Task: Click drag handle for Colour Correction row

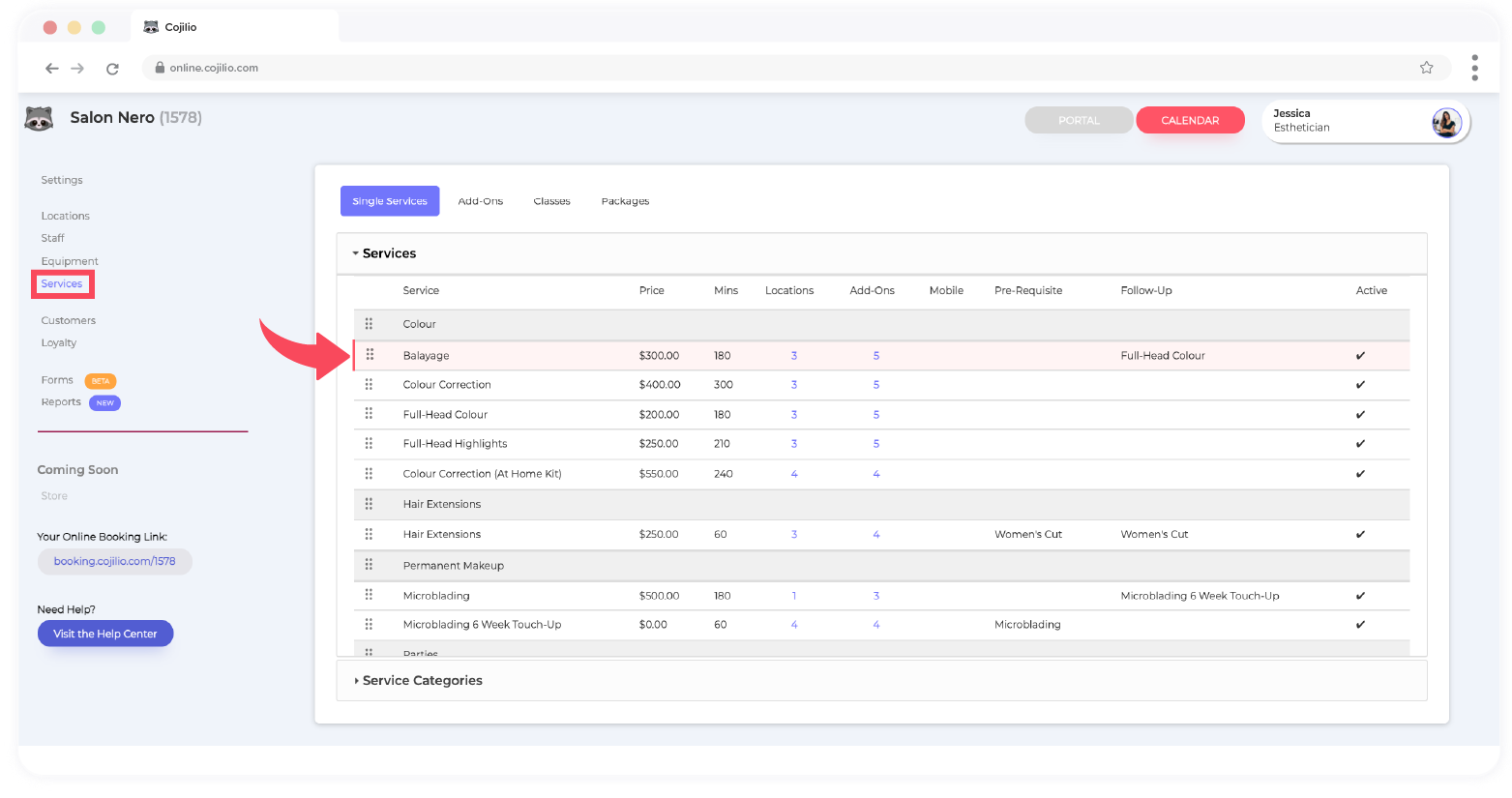Action: point(369,384)
